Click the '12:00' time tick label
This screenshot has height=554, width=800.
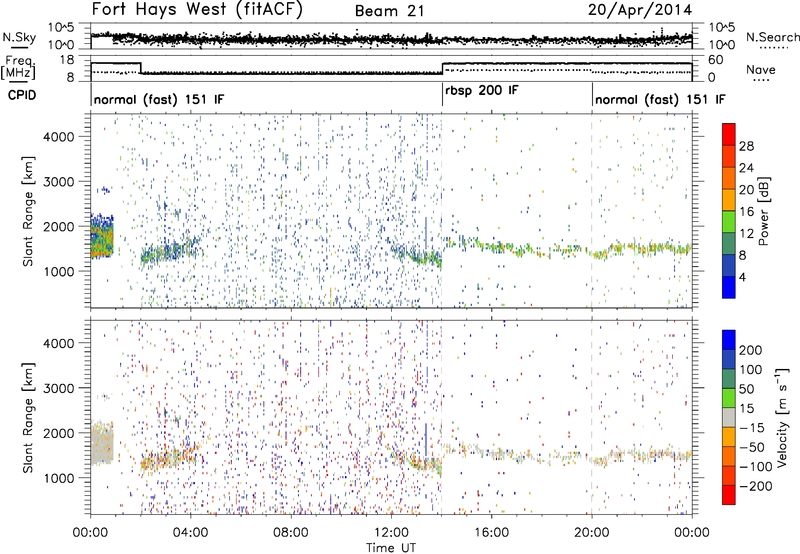click(x=391, y=533)
